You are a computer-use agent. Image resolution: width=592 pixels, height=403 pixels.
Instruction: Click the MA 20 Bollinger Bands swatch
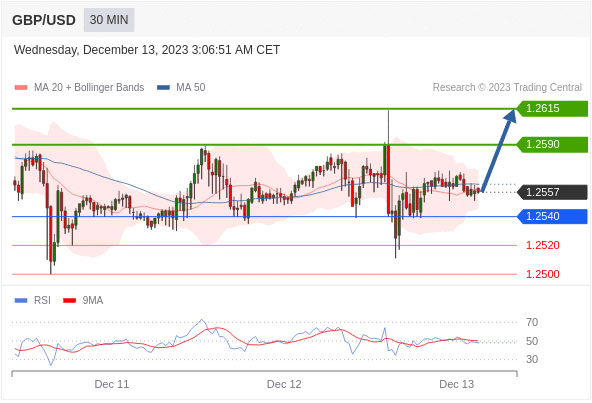coord(21,88)
